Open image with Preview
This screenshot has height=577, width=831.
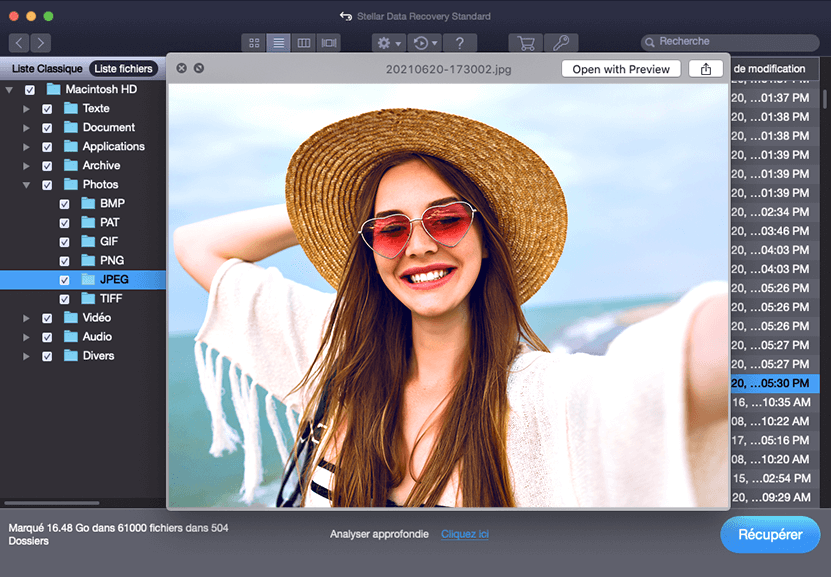[x=621, y=69]
